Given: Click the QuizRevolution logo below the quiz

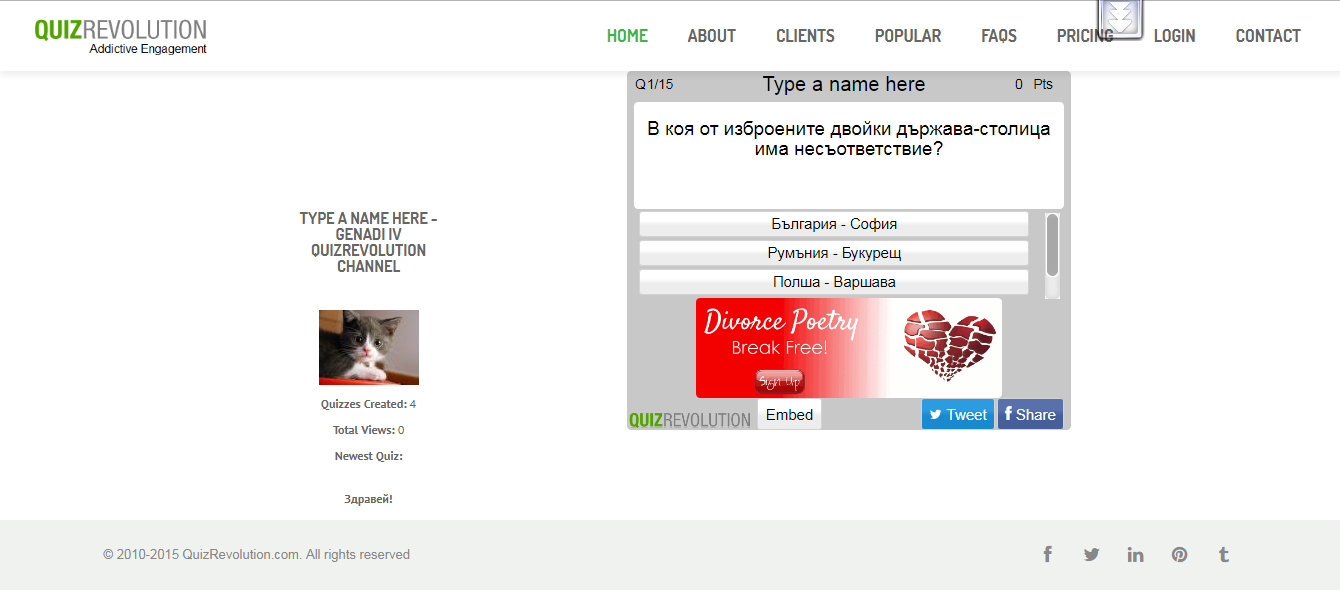Looking at the screenshot, I should click(690, 420).
